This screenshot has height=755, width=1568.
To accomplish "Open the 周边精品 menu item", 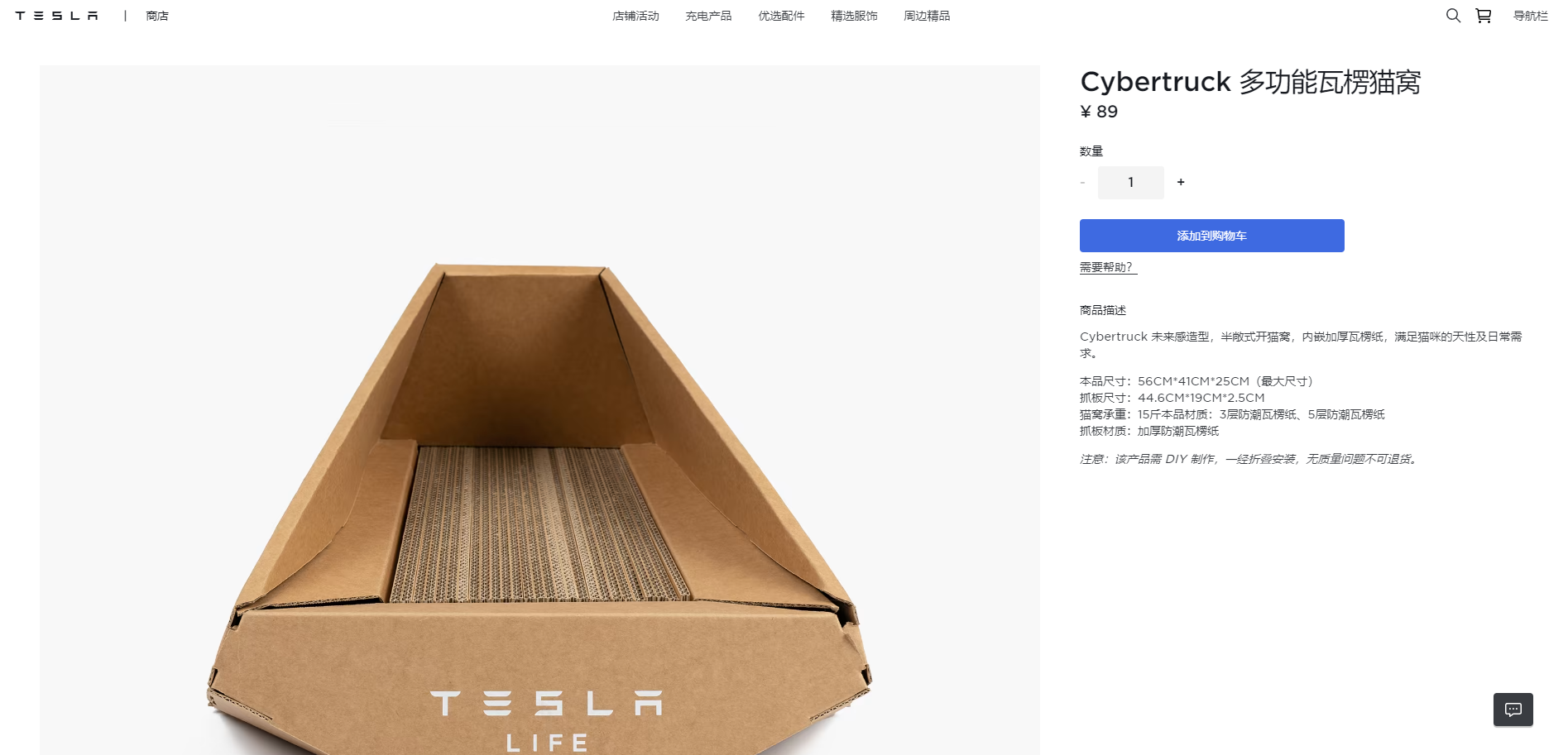I will click(927, 16).
